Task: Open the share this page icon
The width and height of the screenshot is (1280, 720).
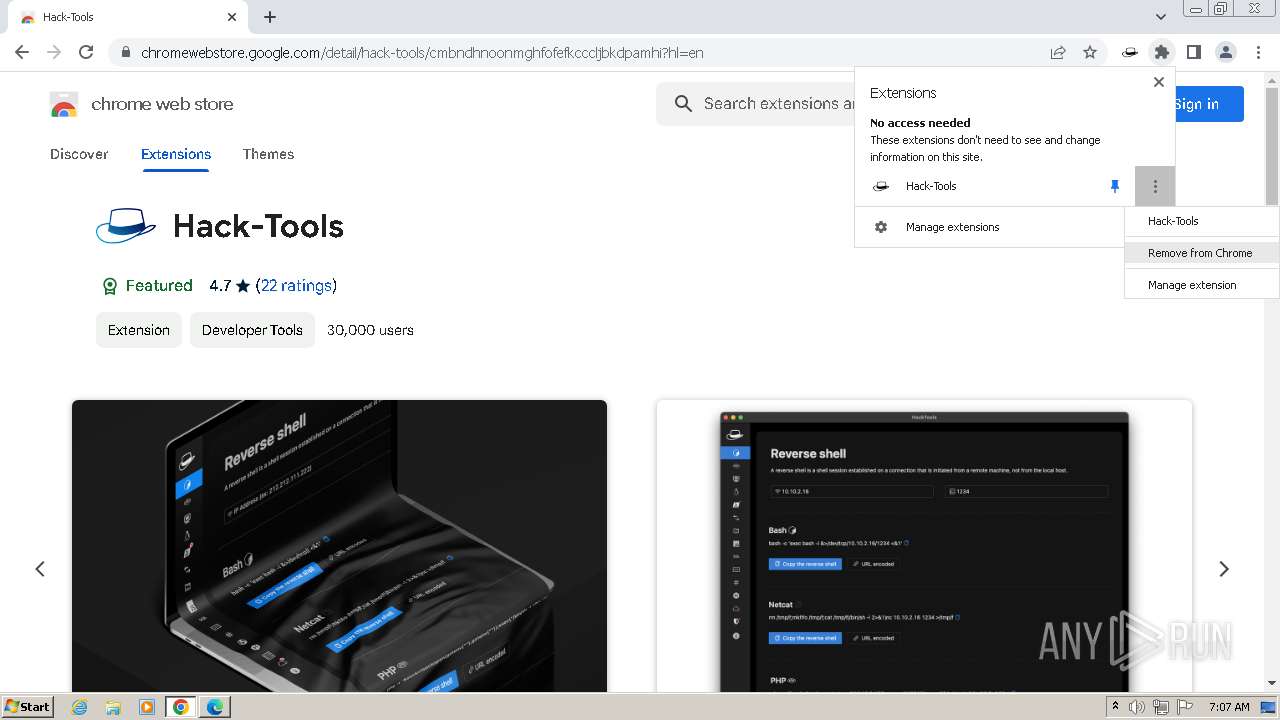Action: pyautogui.click(x=1058, y=52)
